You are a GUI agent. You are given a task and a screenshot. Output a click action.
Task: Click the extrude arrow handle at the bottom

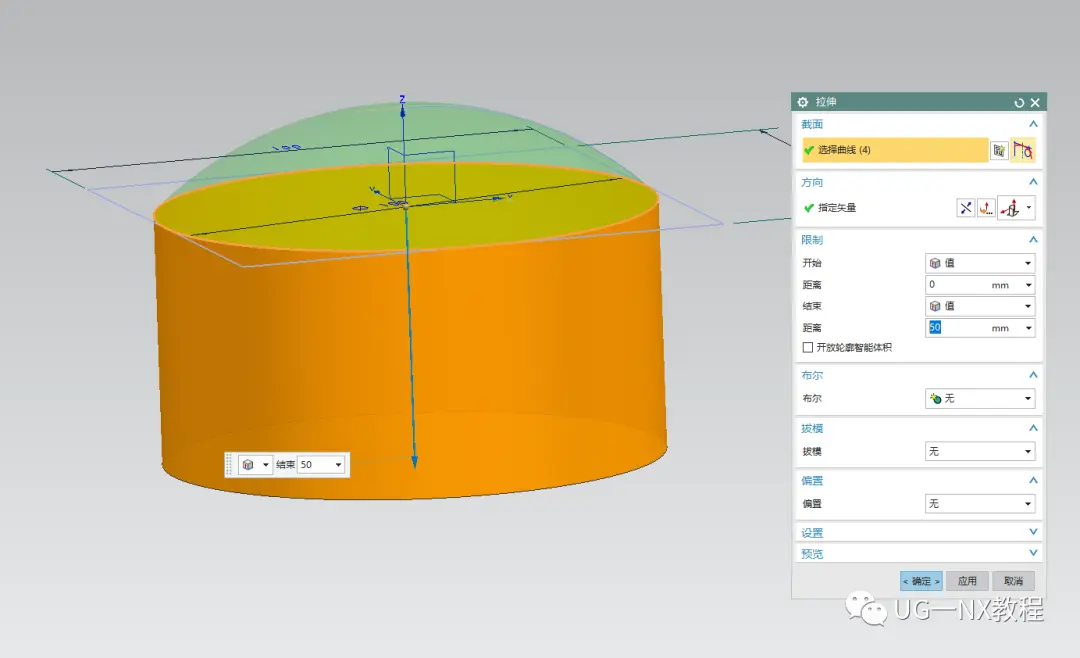pos(415,461)
